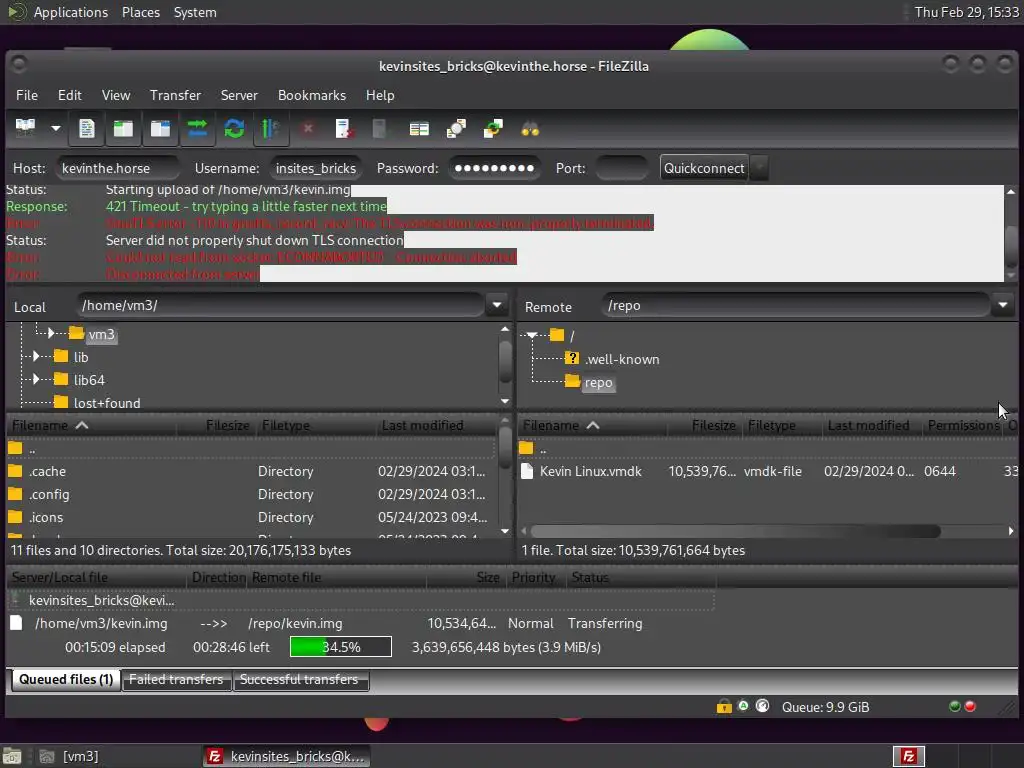
Task: Open the Applications menu in top panel
Action: 71,12
